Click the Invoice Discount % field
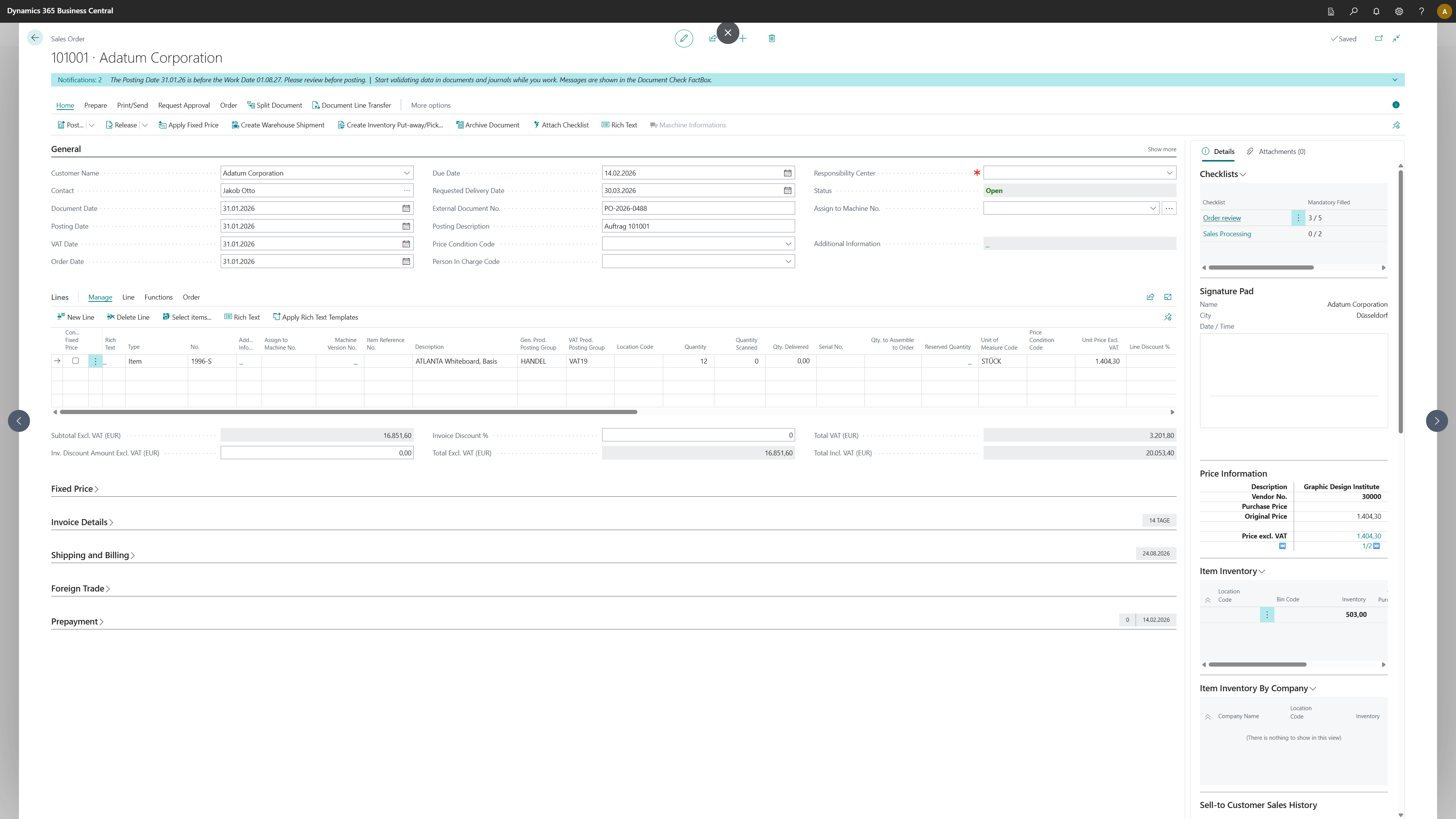 point(698,435)
